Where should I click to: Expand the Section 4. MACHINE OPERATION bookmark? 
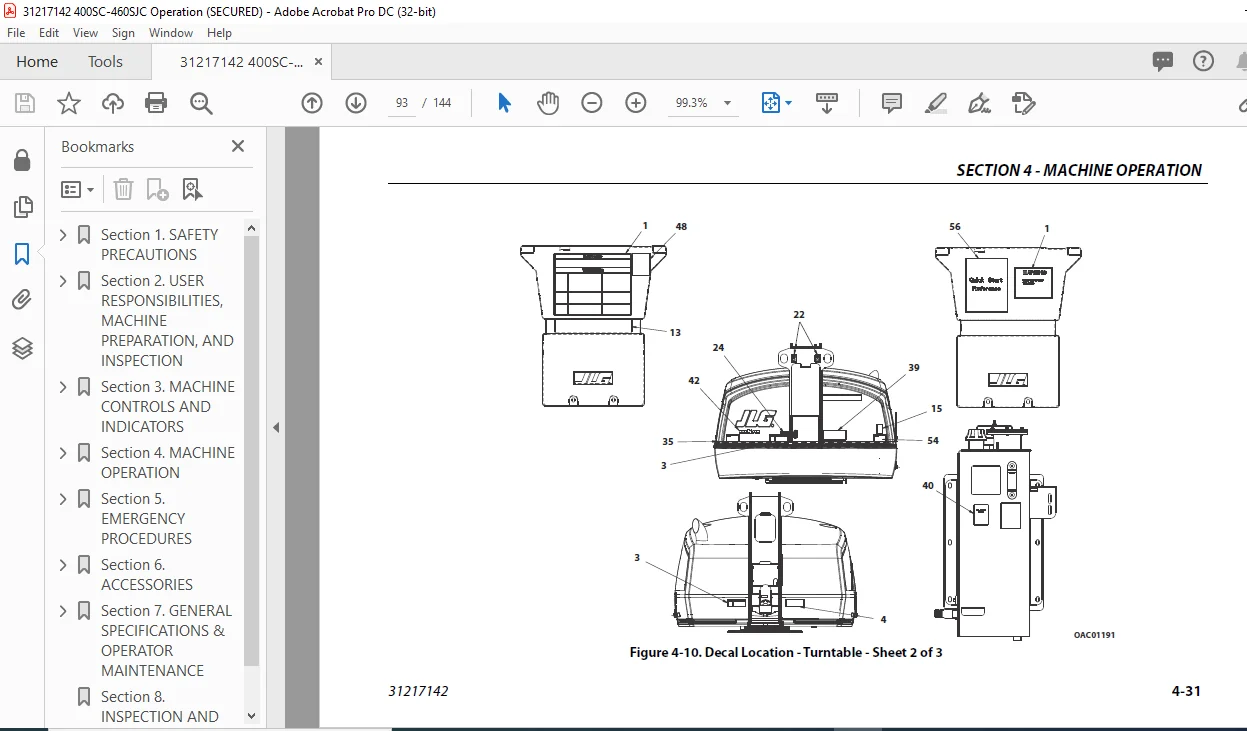pyautogui.click(x=64, y=452)
